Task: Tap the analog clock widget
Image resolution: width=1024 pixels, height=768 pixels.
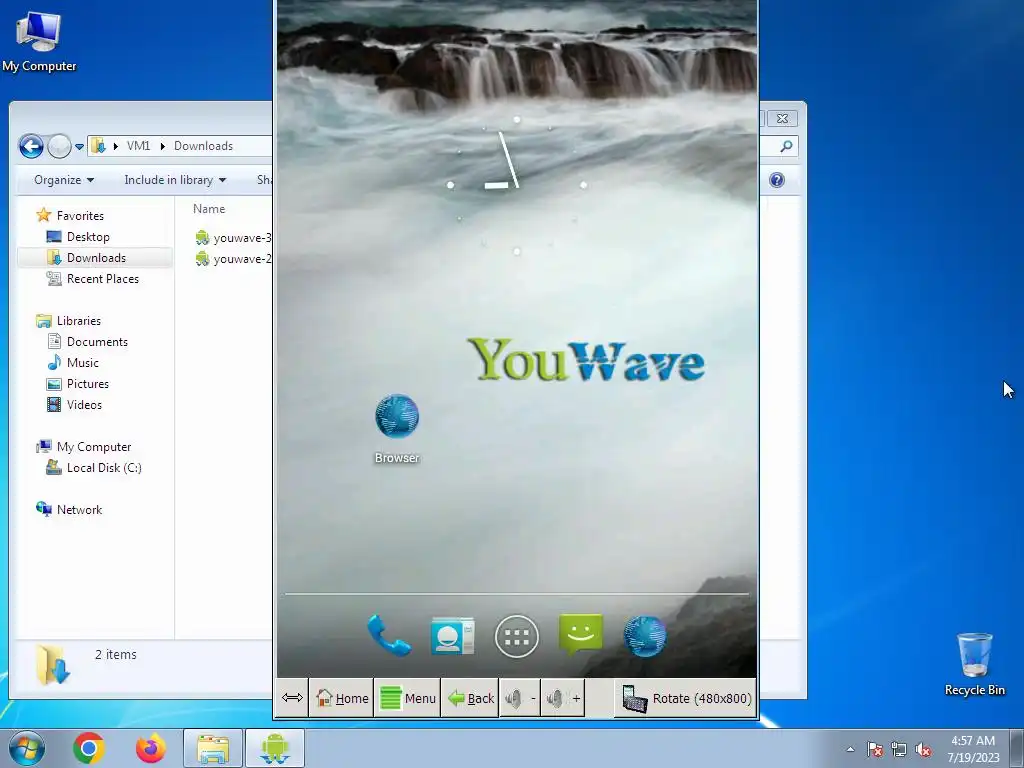Action: click(x=517, y=185)
